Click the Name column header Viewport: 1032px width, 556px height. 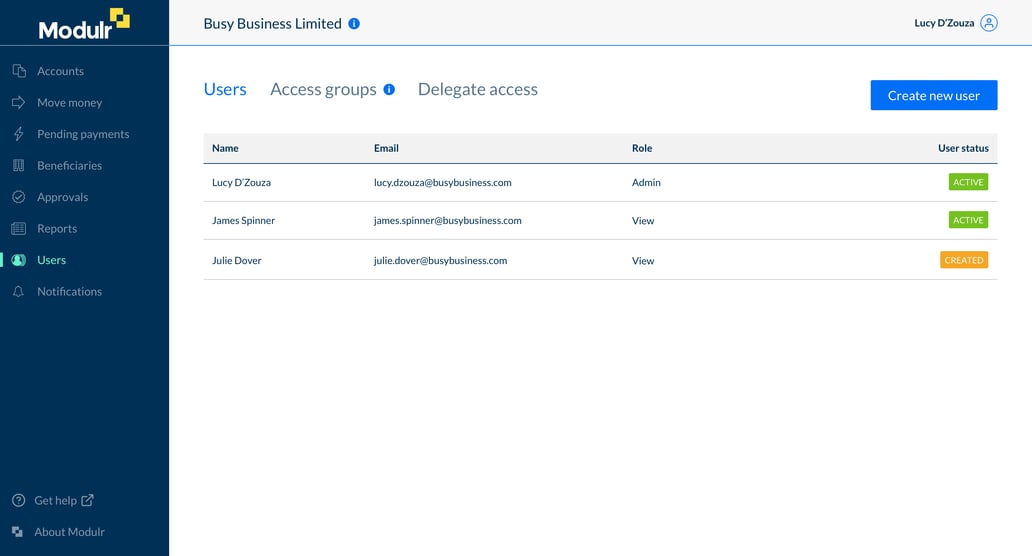tap(225, 148)
